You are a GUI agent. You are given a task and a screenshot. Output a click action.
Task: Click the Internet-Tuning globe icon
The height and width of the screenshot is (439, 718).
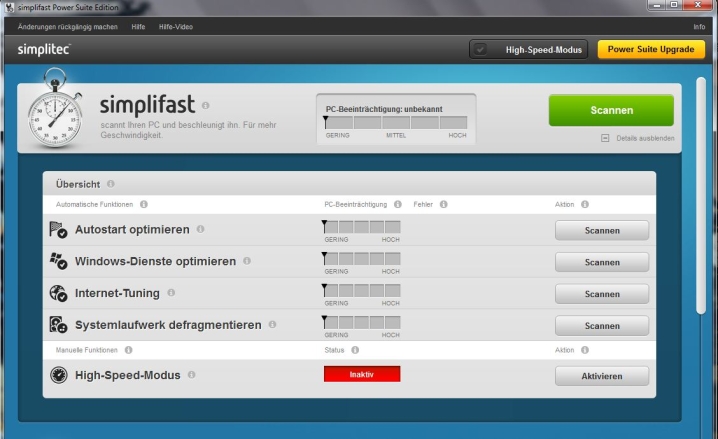pyautogui.click(x=58, y=294)
